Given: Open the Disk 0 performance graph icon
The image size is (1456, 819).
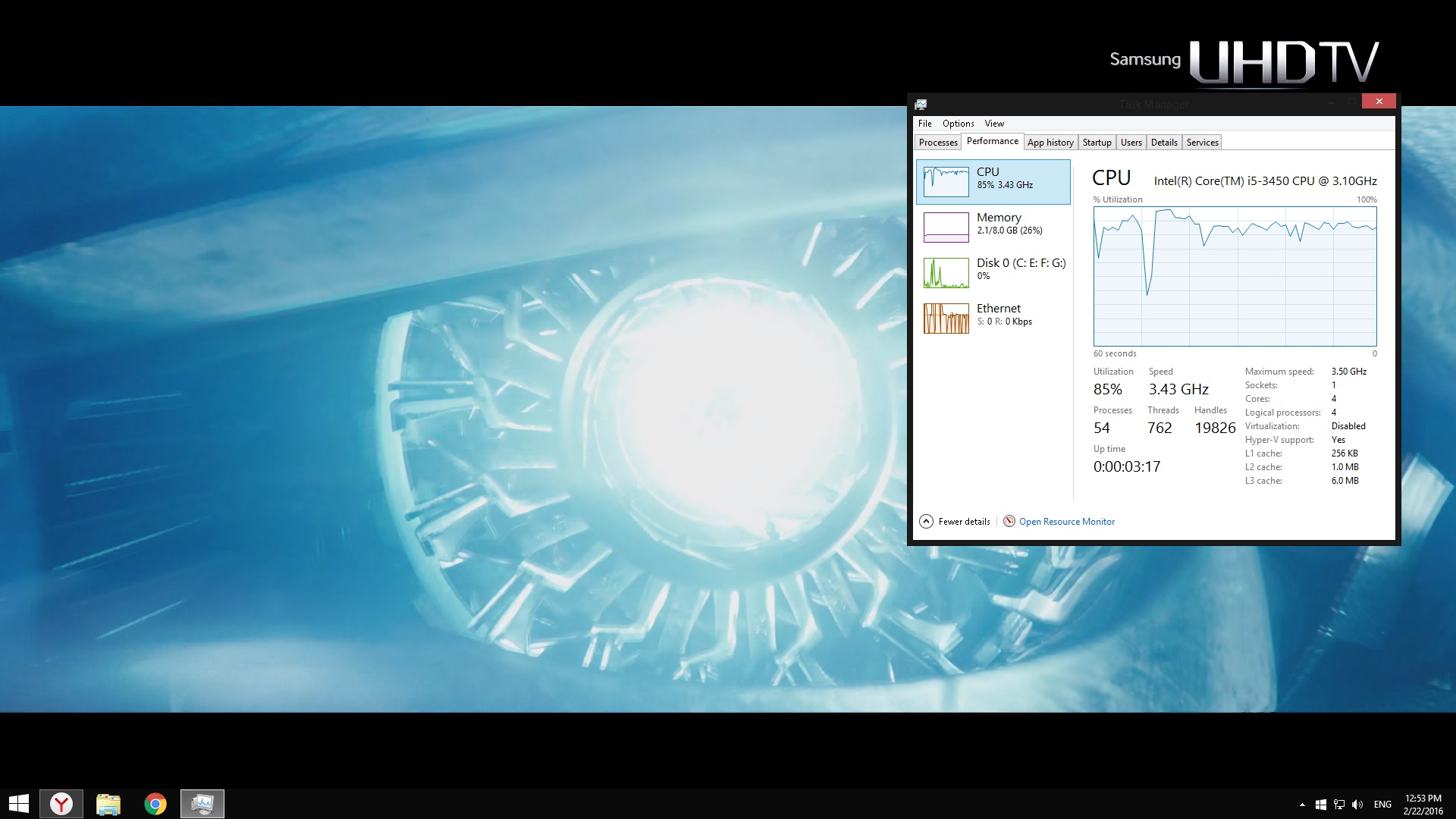Looking at the screenshot, I should [x=946, y=273].
